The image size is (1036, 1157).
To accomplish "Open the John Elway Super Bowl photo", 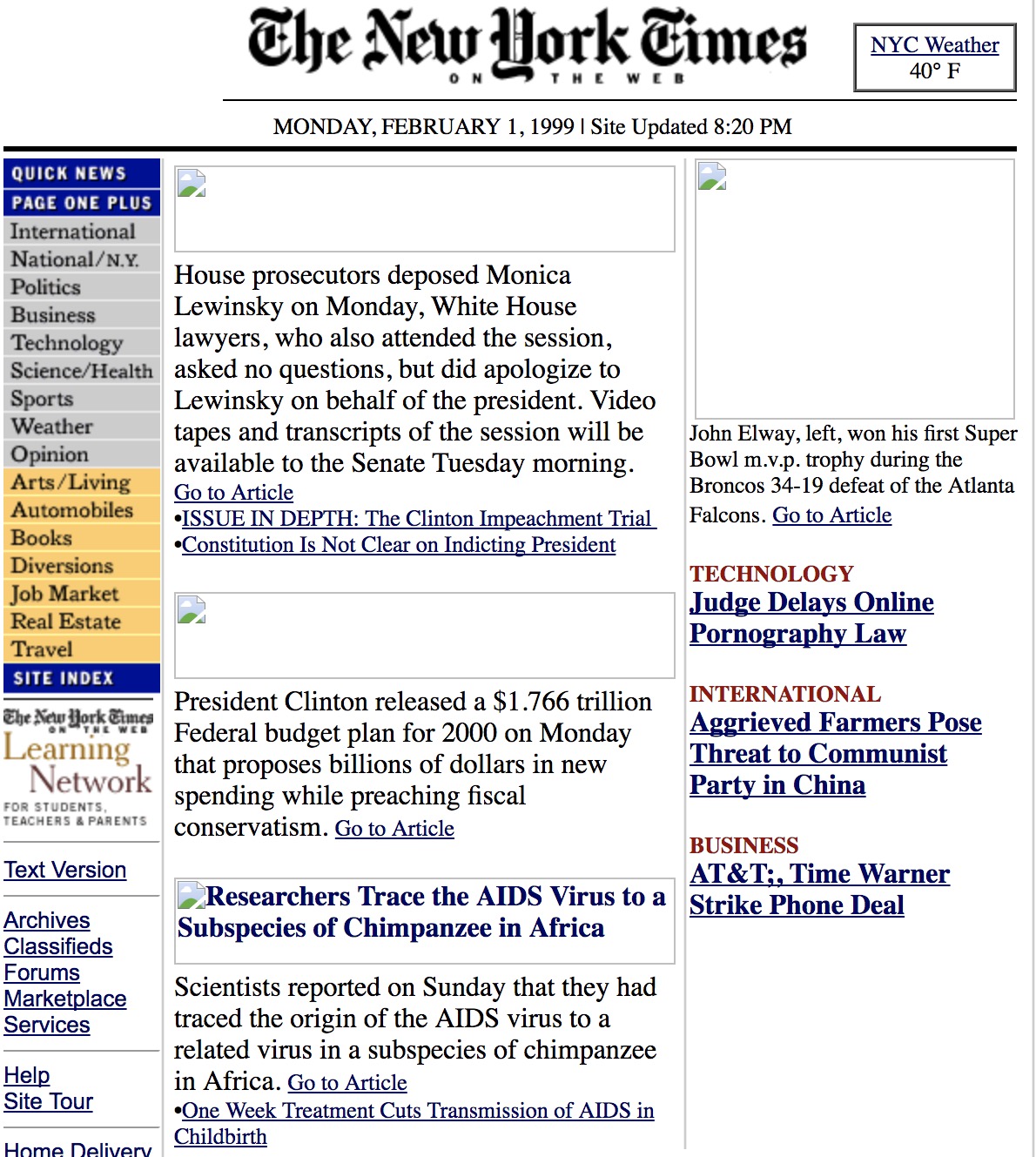I will [854, 289].
